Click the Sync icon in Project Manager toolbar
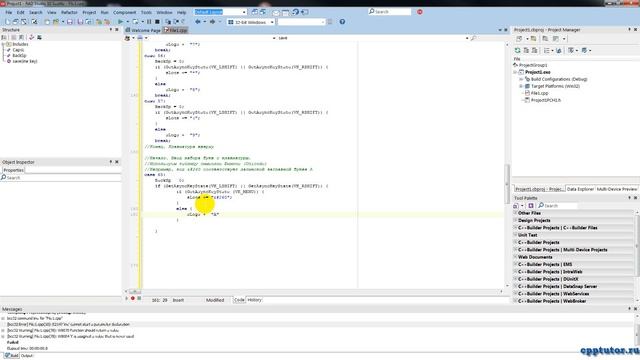This screenshot has height=360, width=640. (559, 50)
